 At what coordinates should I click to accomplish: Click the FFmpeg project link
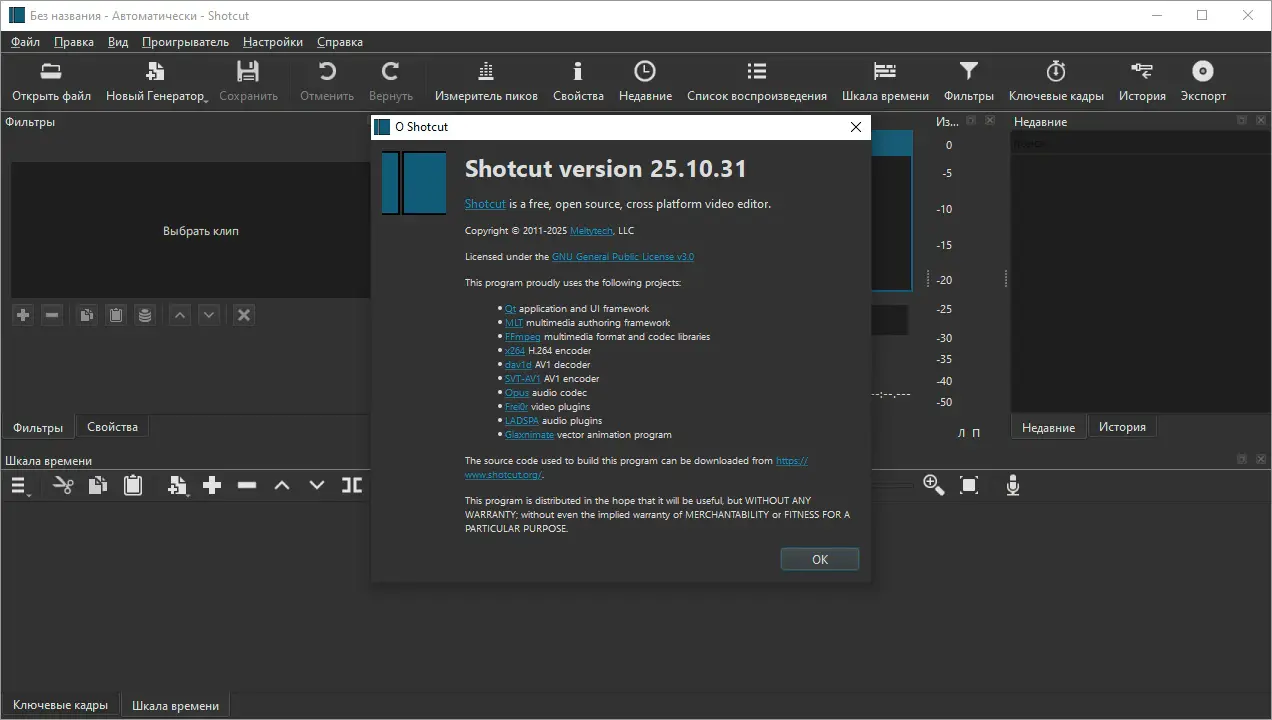[x=522, y=337]
